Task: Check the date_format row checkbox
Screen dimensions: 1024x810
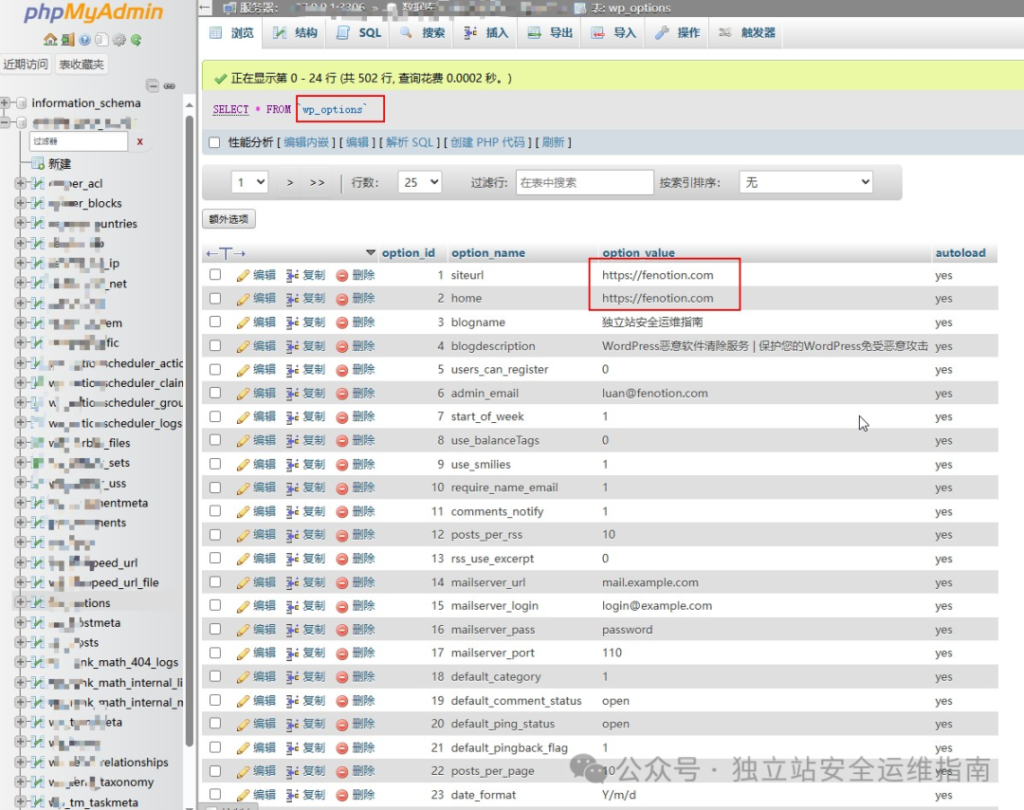Action: pos(215,794)
